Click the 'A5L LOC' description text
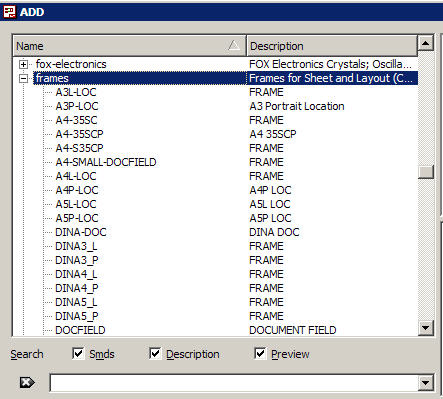The image size is (443, 399). coord(270,204)
